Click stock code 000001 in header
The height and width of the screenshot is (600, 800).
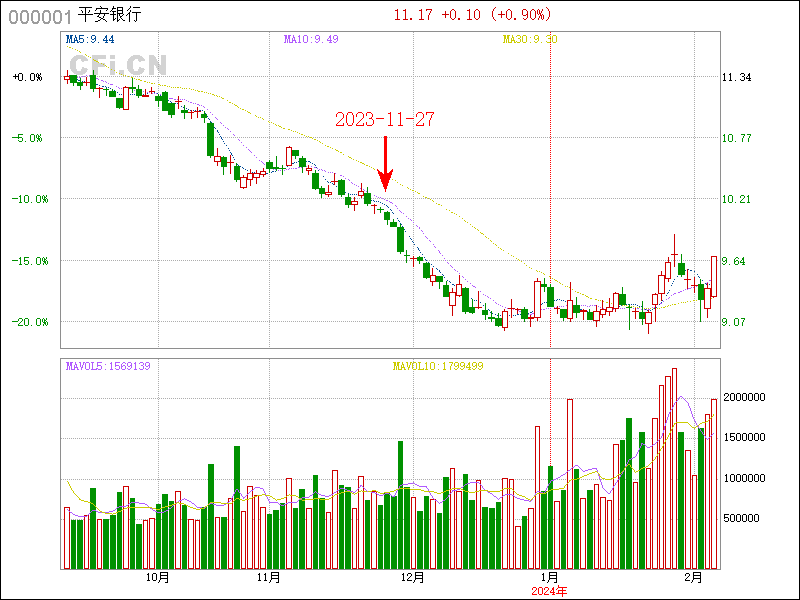coord(40,16)
